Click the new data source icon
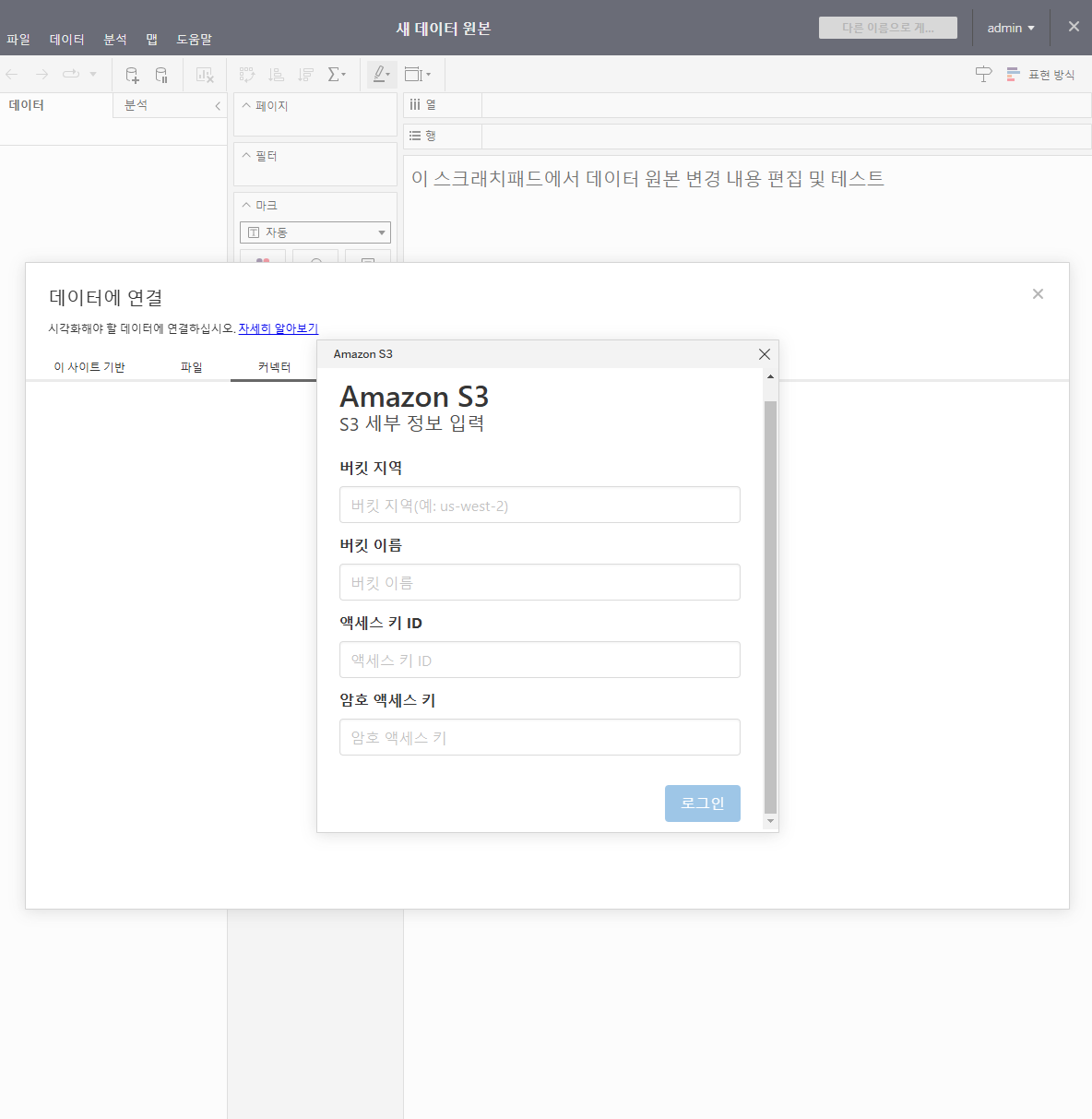This screenshot has height=1119, width=1092. 132,75
